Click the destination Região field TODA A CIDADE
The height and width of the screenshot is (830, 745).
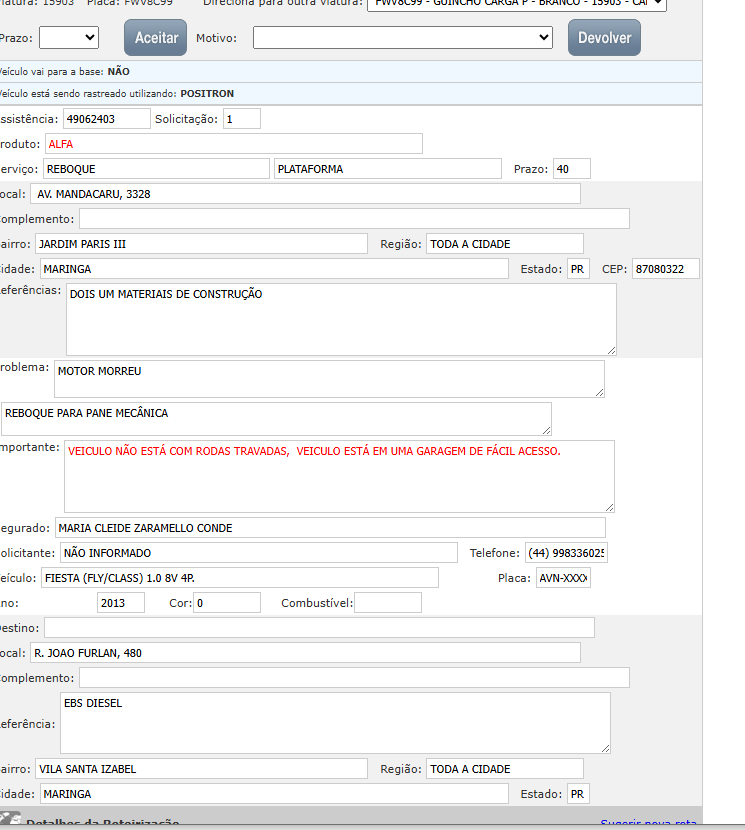pos(505,769)
